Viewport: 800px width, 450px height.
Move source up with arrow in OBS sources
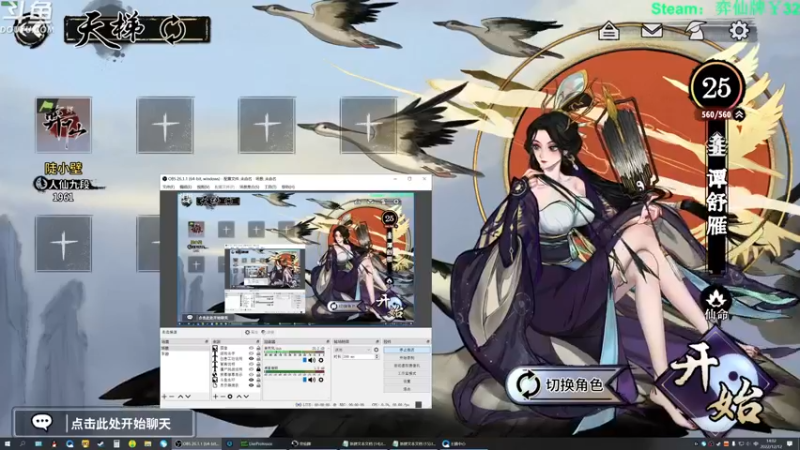tap(239, 396)
